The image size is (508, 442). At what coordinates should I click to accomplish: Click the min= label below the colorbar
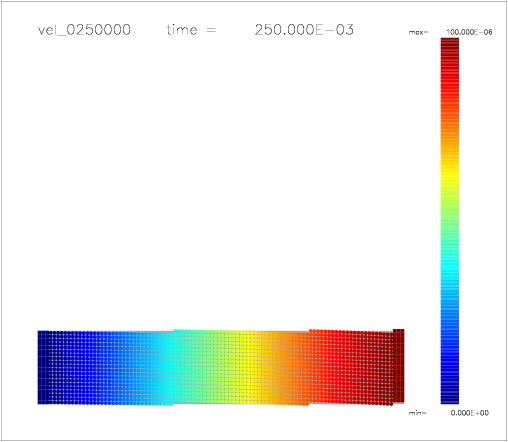418,413
